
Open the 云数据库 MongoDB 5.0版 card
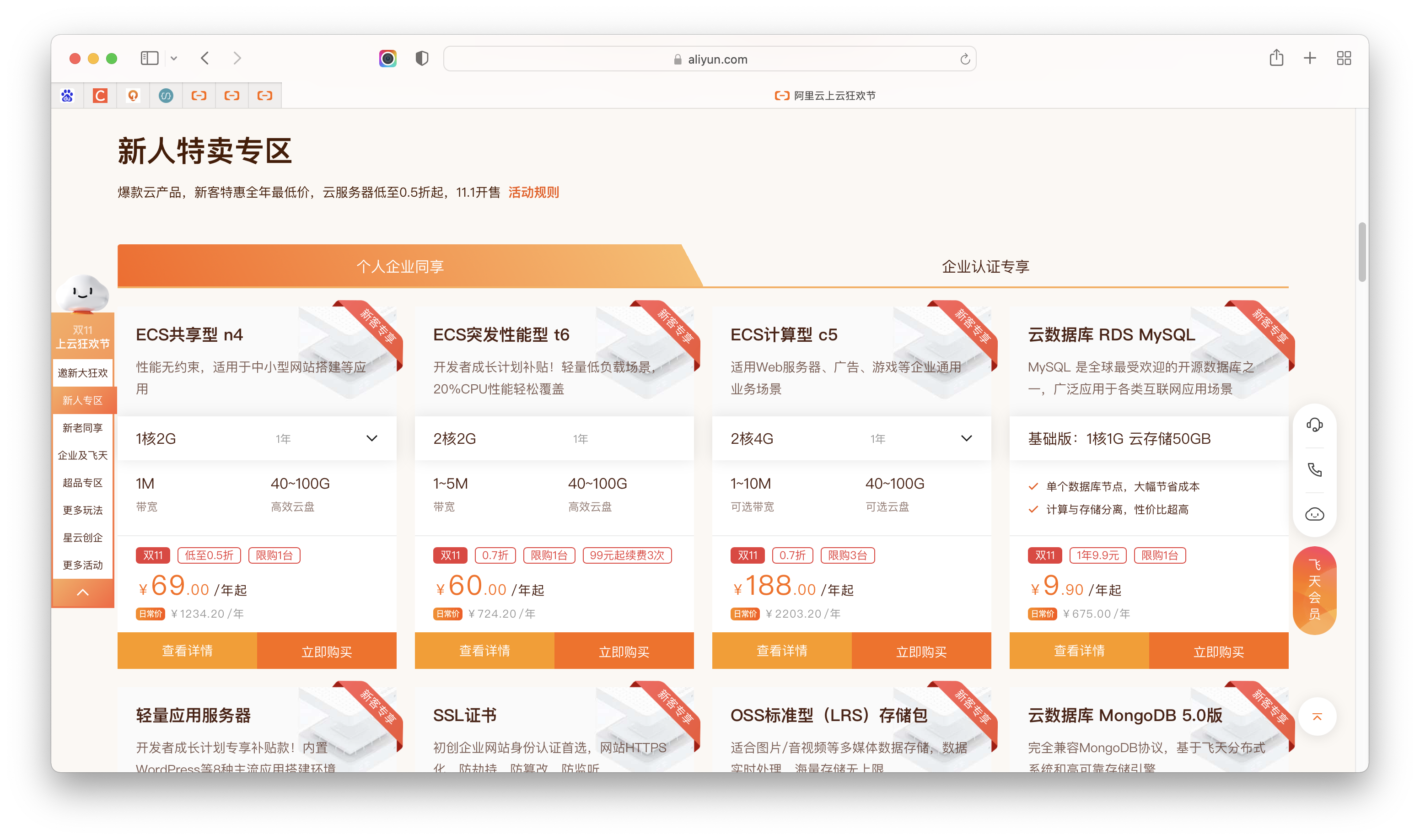coord(1150,730)
